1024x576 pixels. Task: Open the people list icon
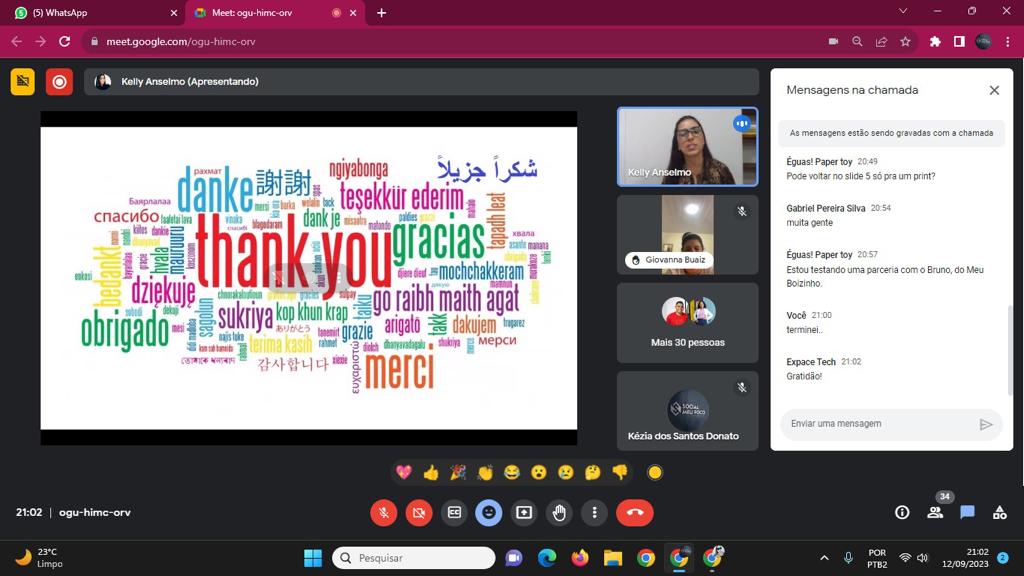click(x=935, y=512)
